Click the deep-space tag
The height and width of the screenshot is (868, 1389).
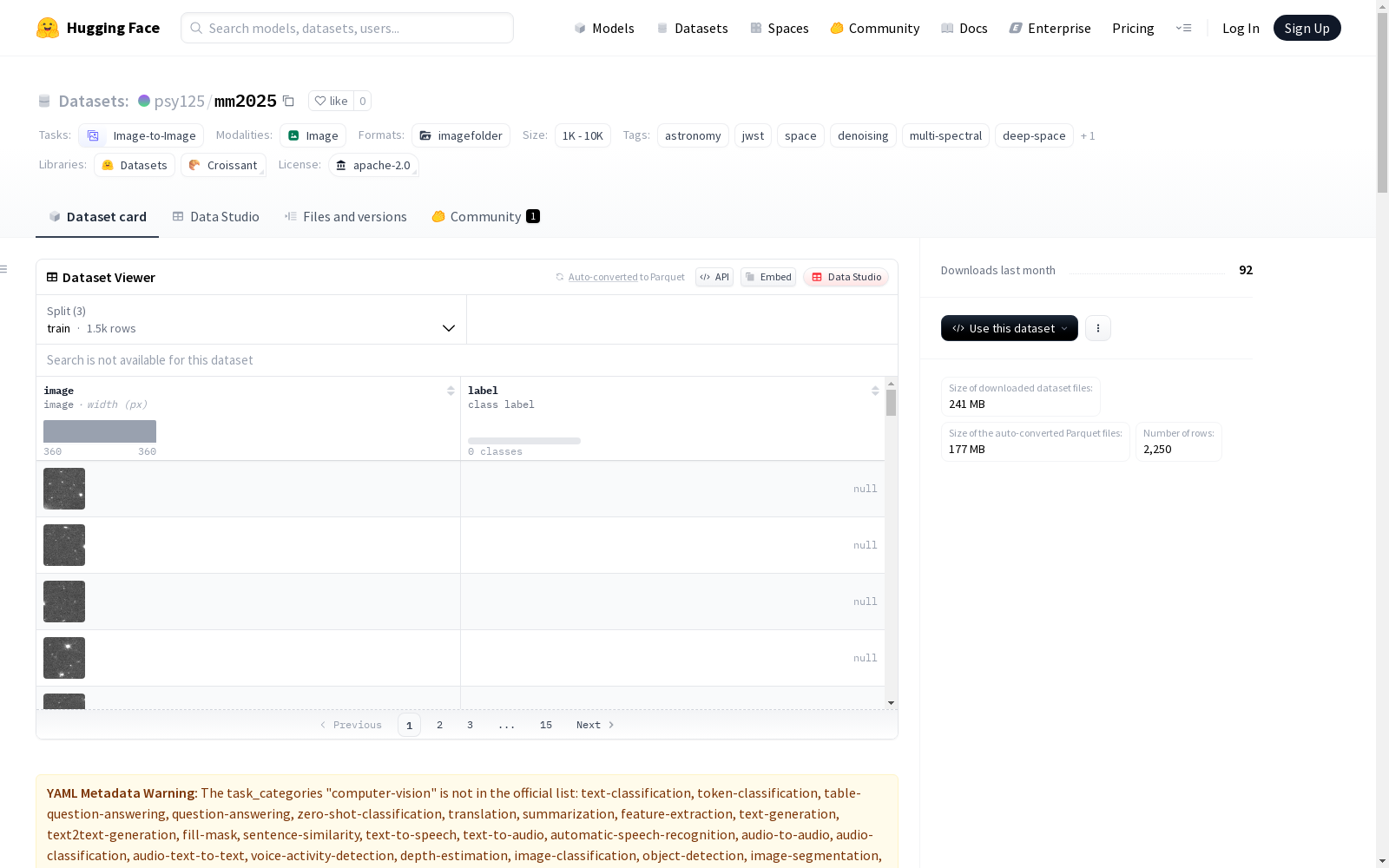click(1034, 135)
